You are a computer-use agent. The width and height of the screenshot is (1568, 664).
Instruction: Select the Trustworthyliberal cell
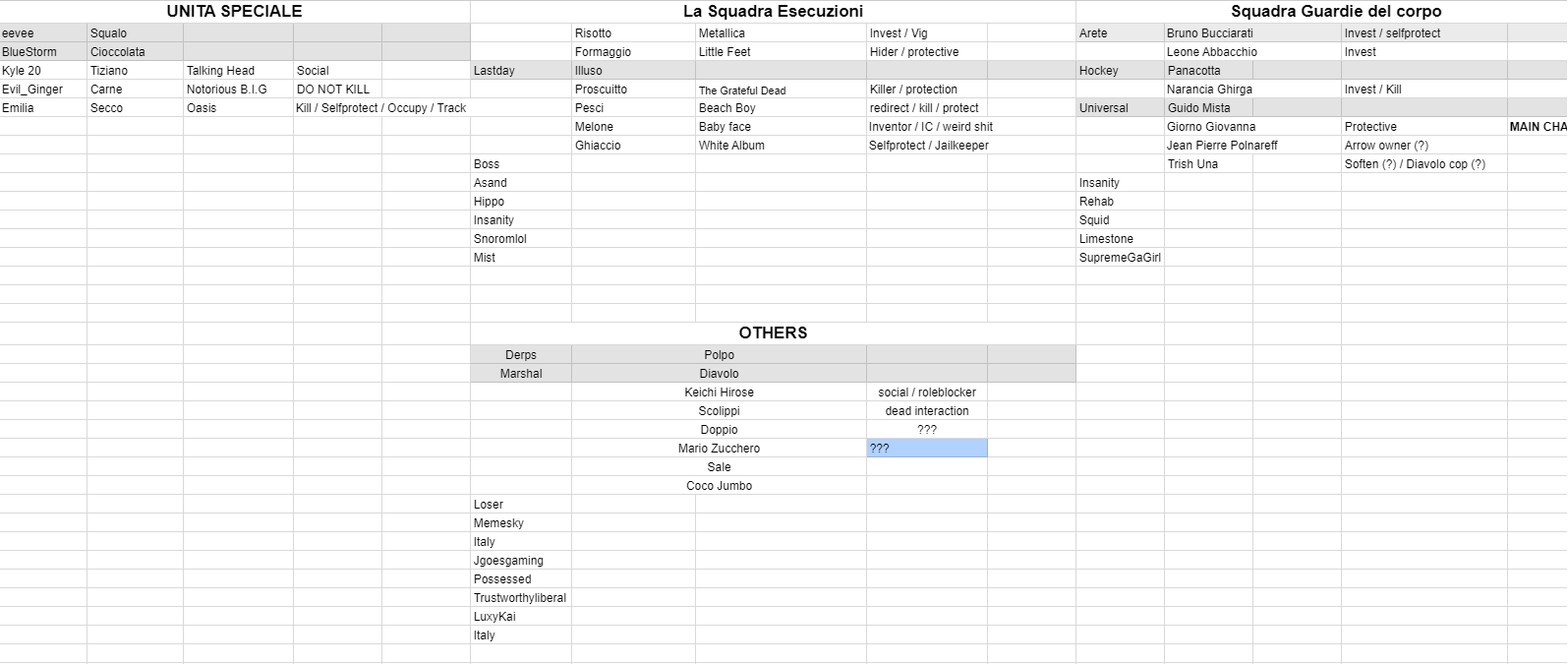[x=519, y=598]
